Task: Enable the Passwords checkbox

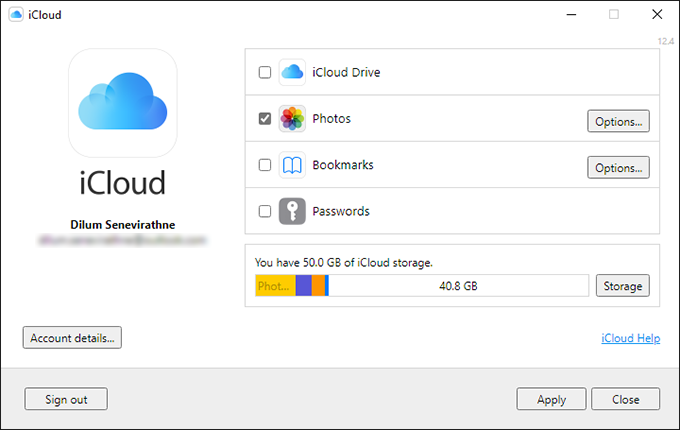Action: pyautogui.click(x=265, y=211)
